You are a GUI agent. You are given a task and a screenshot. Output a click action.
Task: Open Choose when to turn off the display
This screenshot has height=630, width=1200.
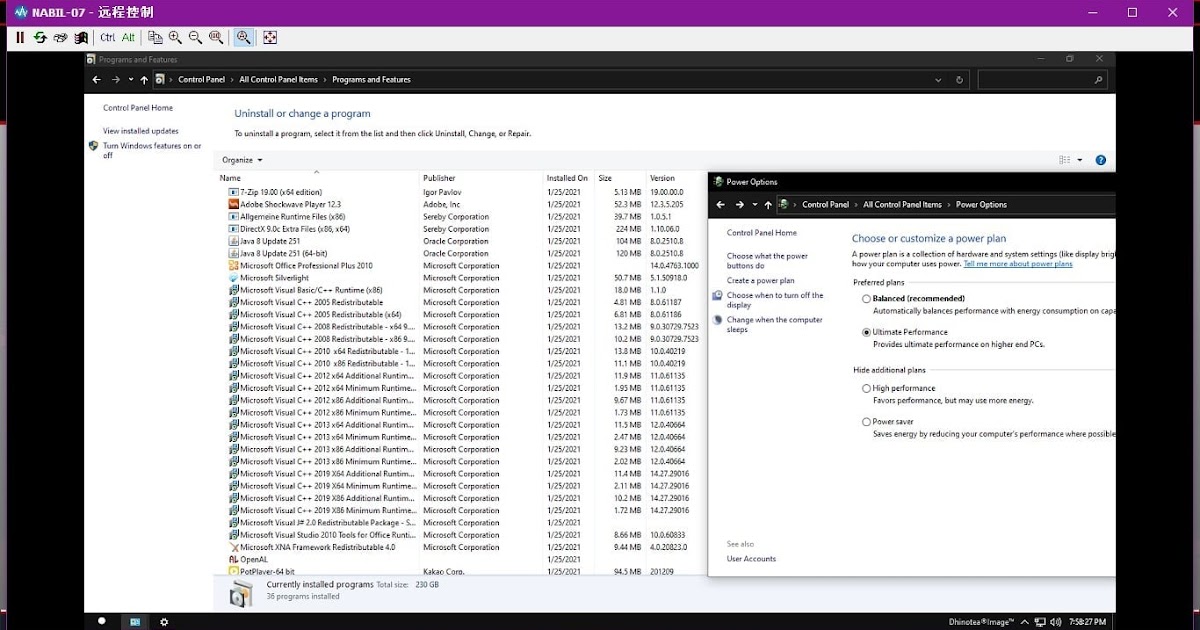[775, 300]
